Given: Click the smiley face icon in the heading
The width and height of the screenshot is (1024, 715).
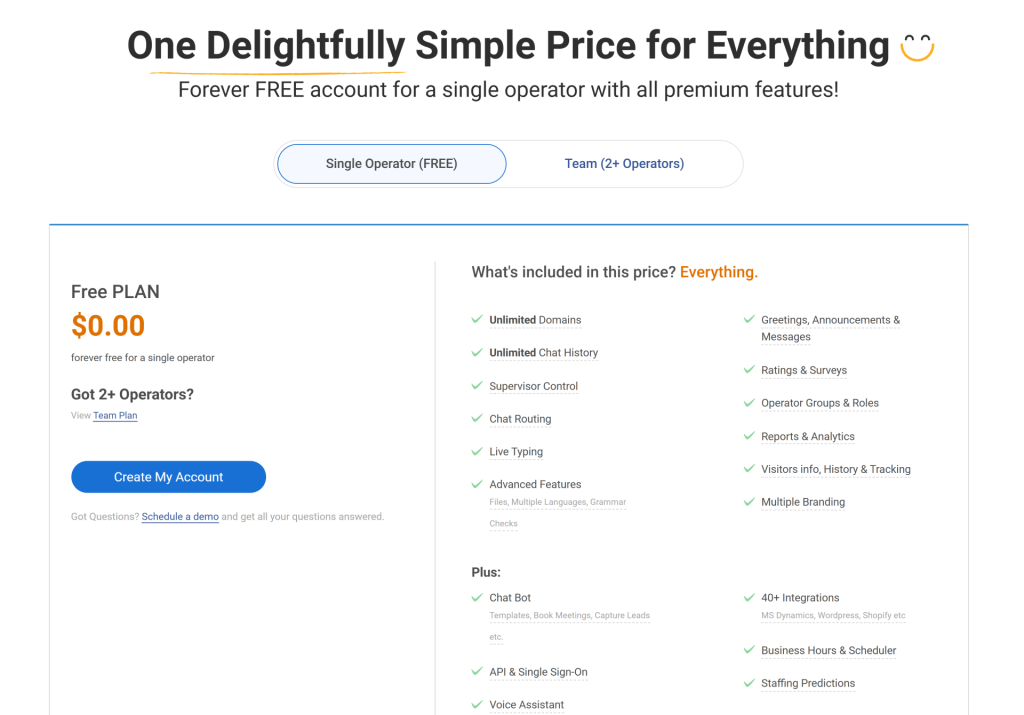Looking at the screenshot, I should [x=917, y=48].
